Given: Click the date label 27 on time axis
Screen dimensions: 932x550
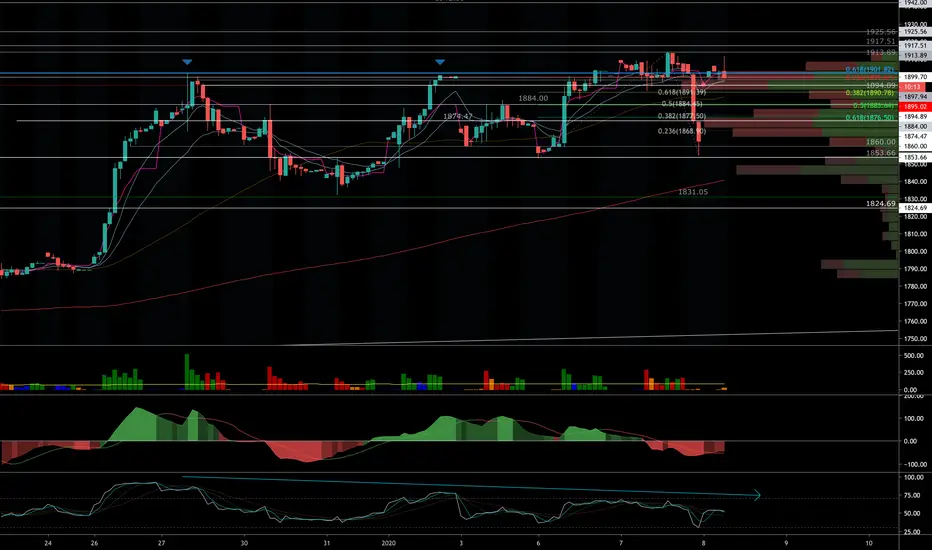Looking at the screenshot, I should (162, 543).
